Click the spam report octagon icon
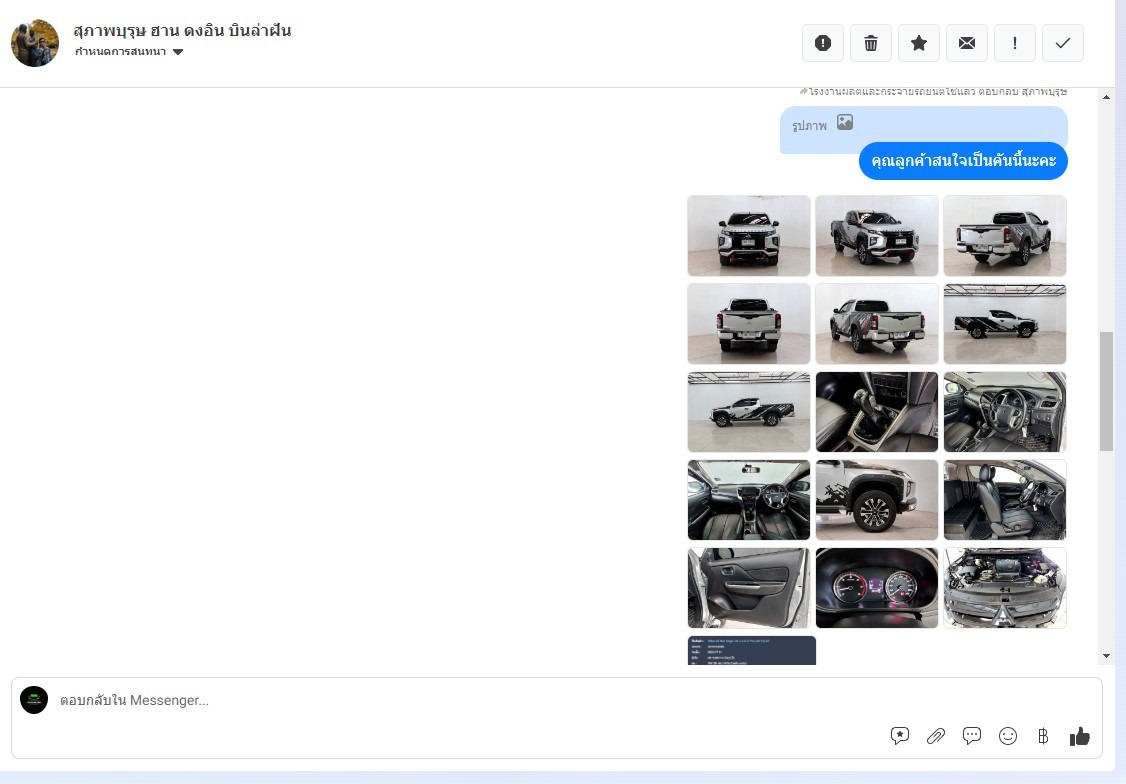 [x=823, y=43]
